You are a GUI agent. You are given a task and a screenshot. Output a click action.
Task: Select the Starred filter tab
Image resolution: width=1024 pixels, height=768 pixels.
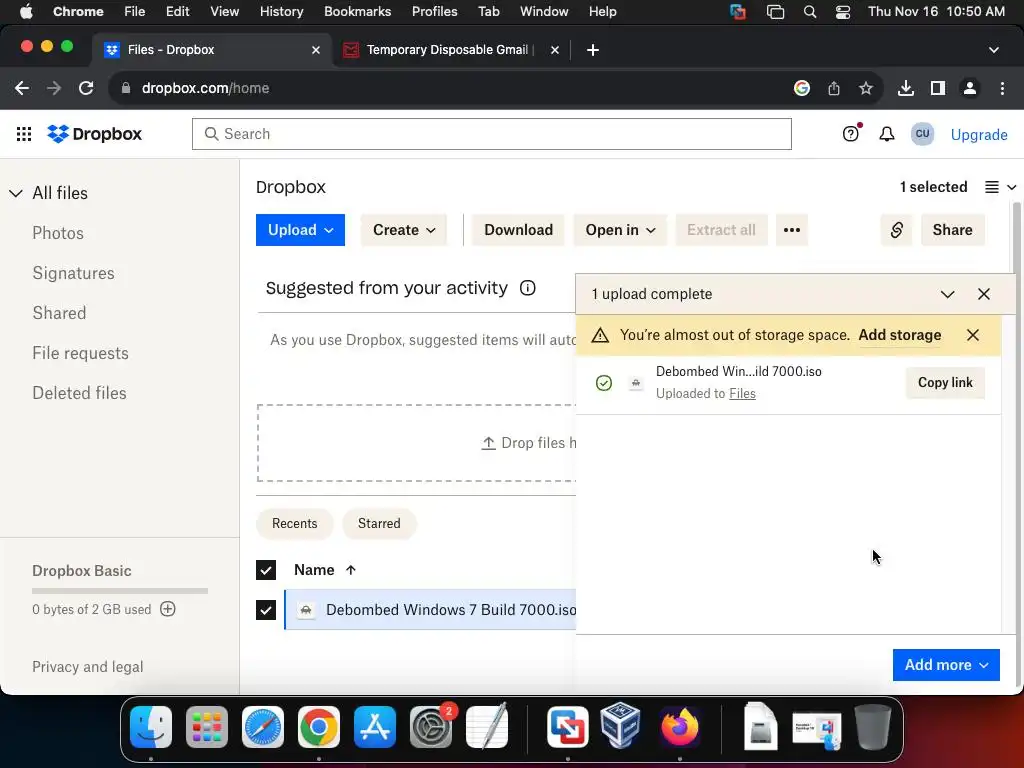click(x=379, y=524)
